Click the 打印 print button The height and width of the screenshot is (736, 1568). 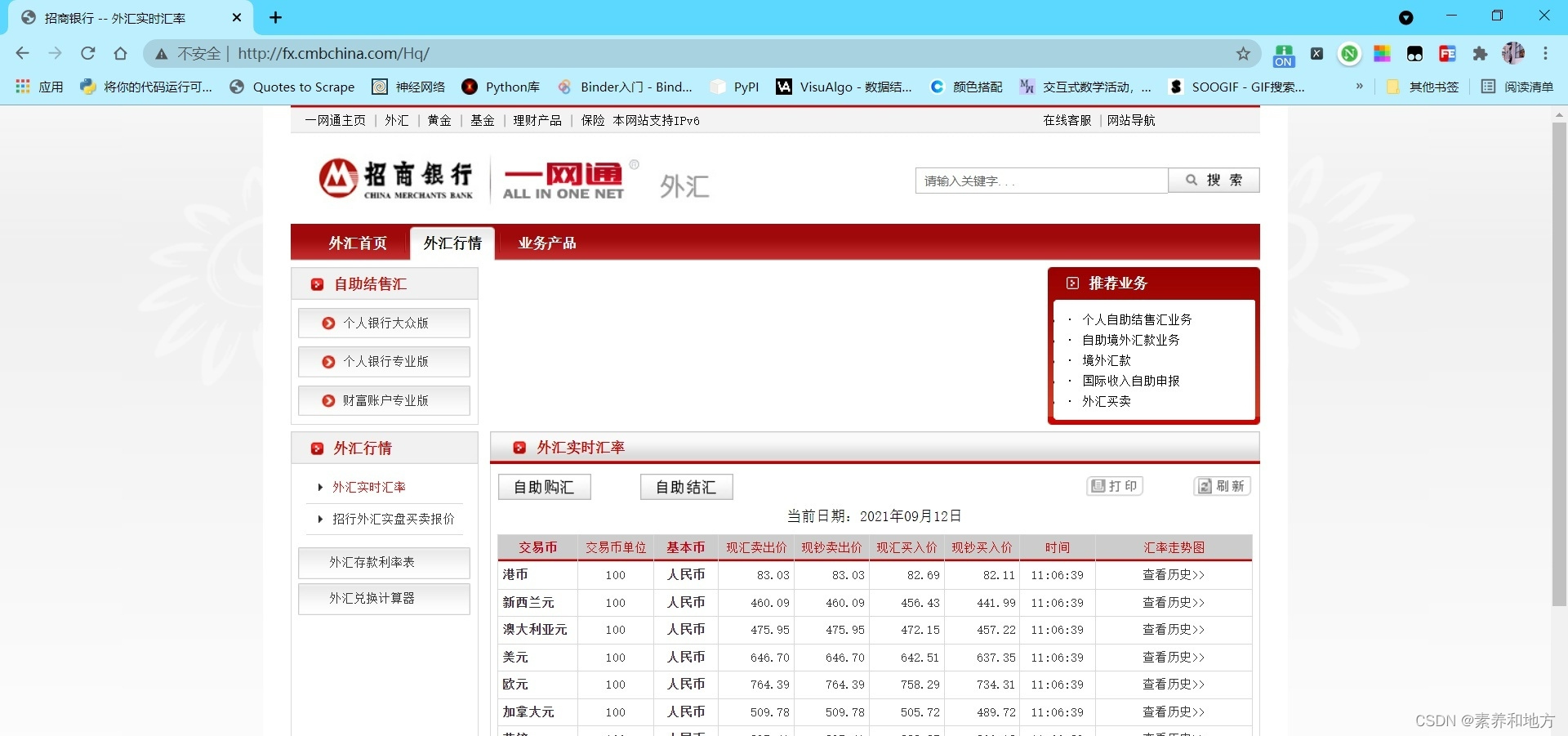coord(1115,486)
